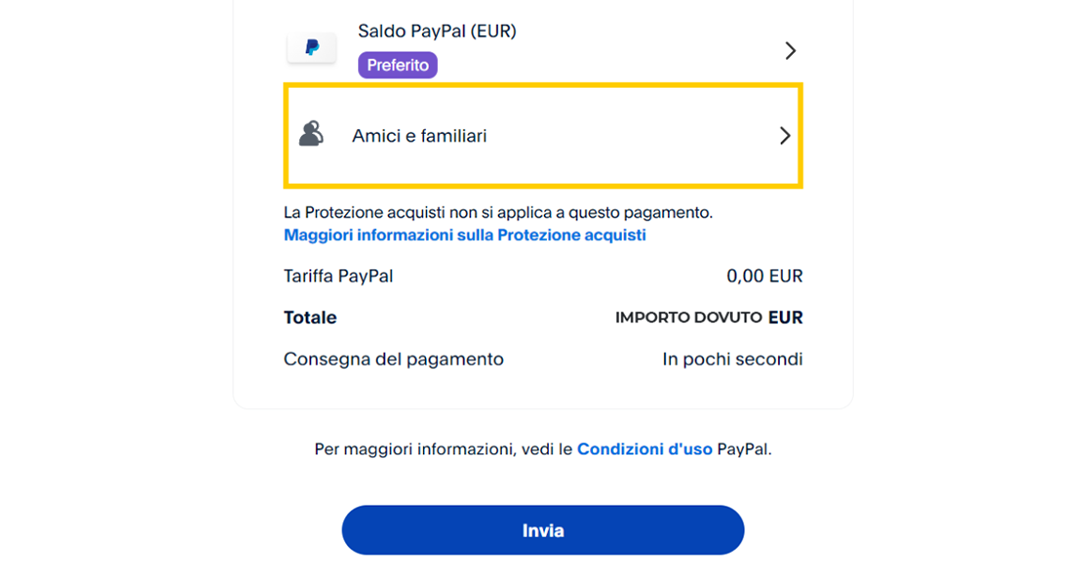Click the bold Totale label

click(310, 318)
